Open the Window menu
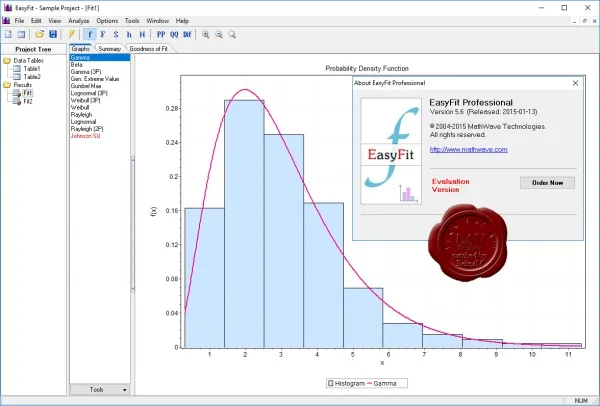The width and height of the screenshot is (600, 406). click(x=157, y=21)
